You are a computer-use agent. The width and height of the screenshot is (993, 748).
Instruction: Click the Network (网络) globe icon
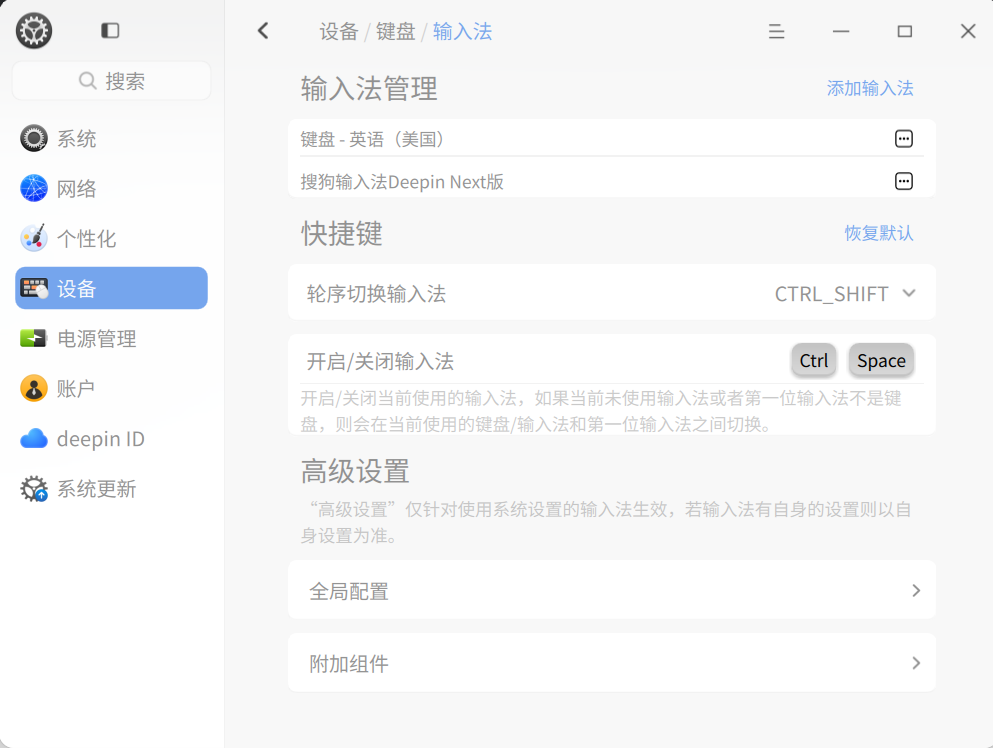[34, 188]
